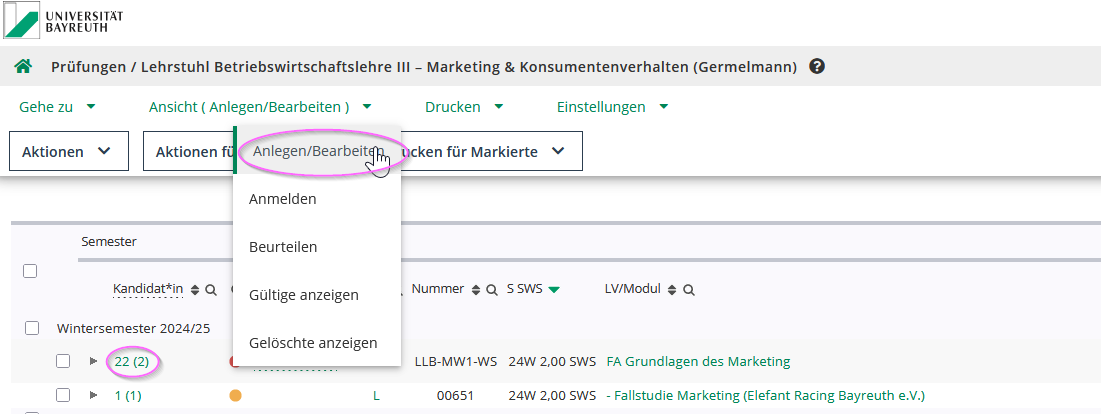Screen dimensions: 1101x414
Task: Click the S SWS column filter arrow
Action: [554, 290]
